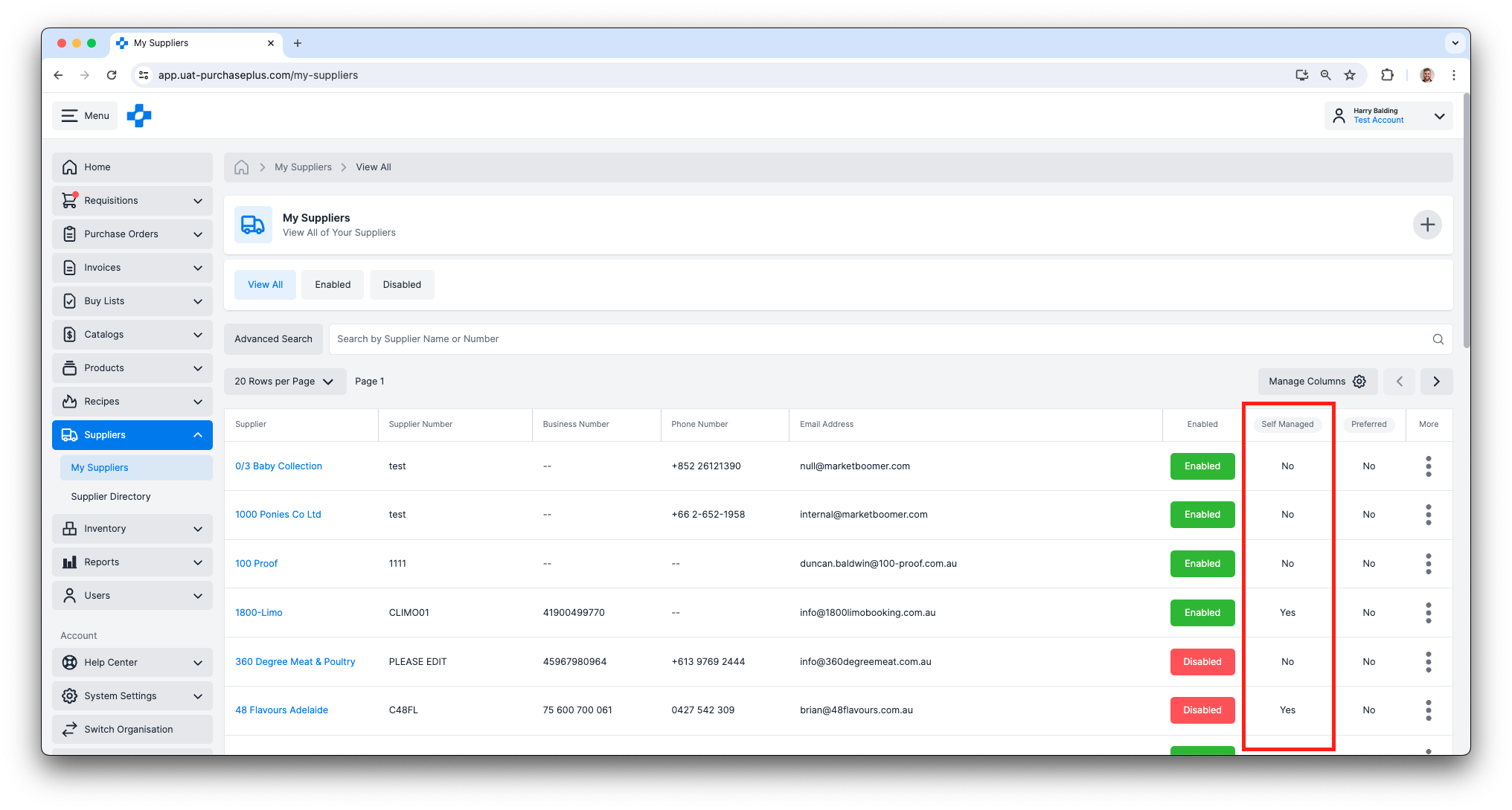Toggle Enabled status for 0/3 Baby Collection

1202,466
